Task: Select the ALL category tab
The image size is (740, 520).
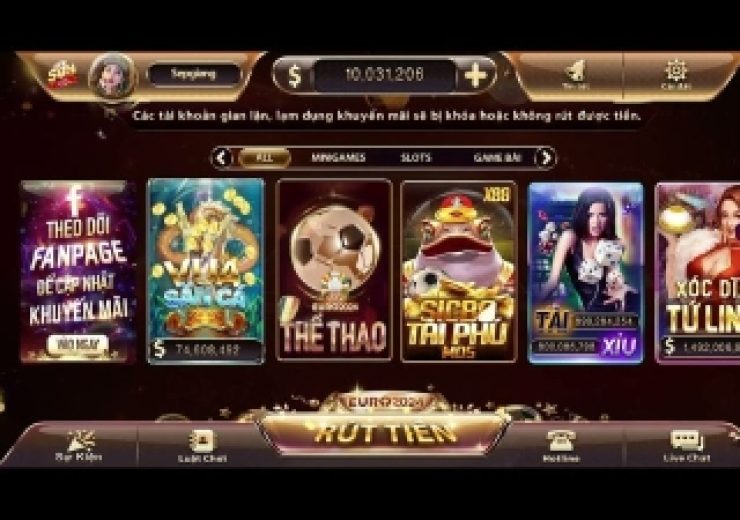Action: (x=264, y=158)
